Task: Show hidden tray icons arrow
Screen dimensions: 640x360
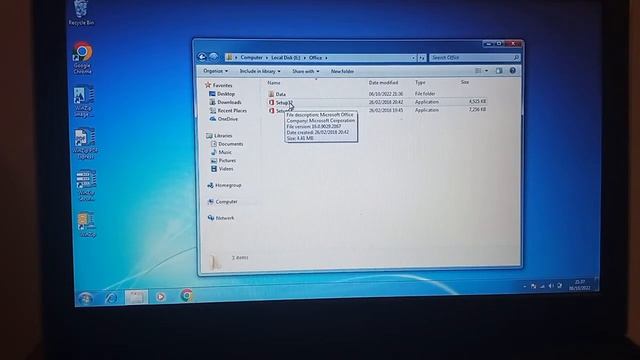Action: click(524, 287)
